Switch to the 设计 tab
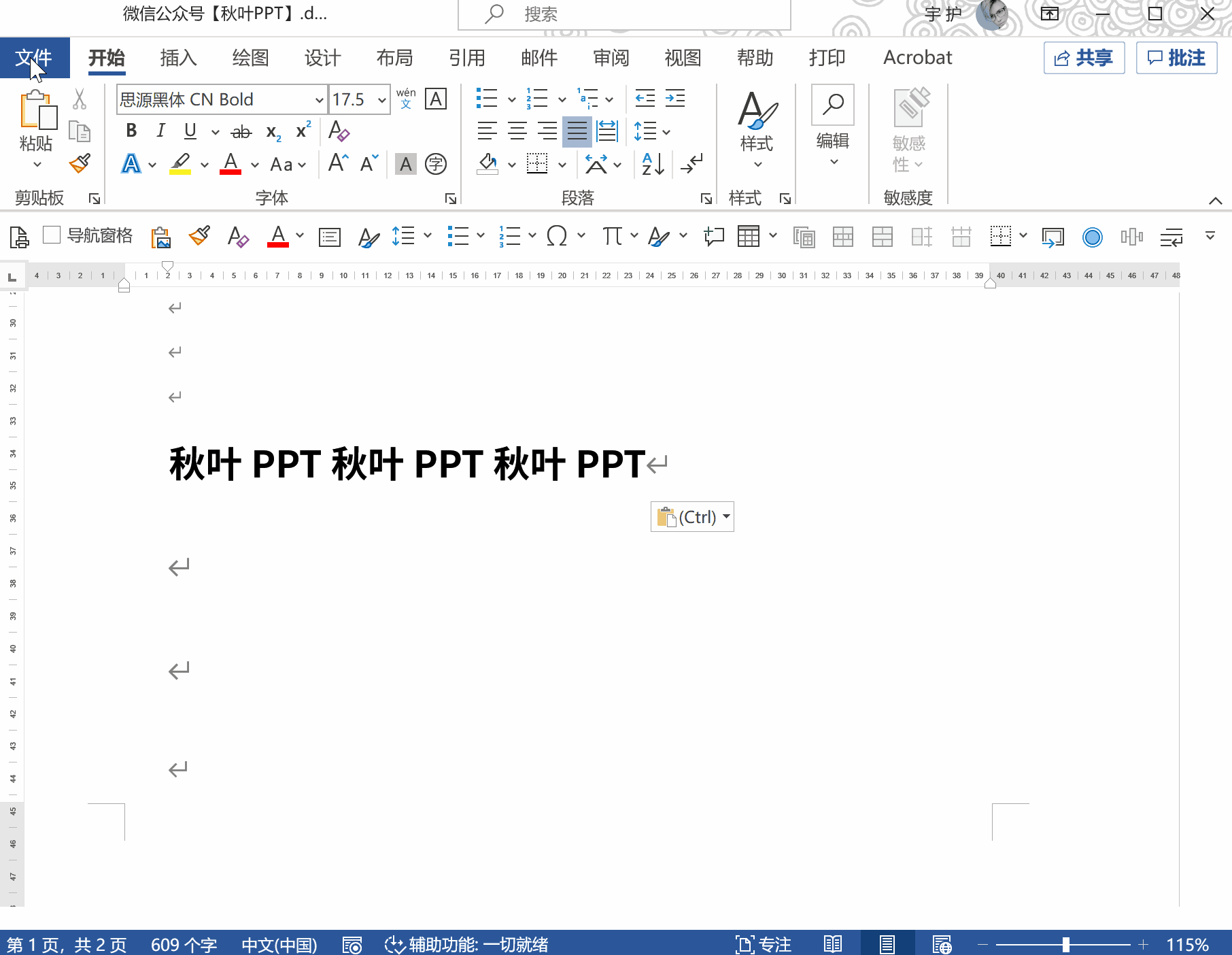Viewport: 1232px width, 955px height. [x=322, y=58]
